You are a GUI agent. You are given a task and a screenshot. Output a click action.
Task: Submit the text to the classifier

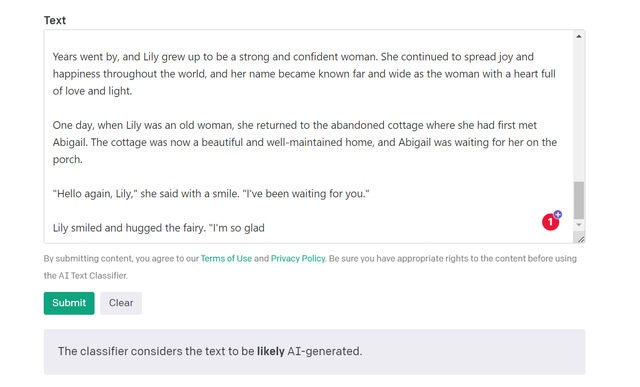[x=69, y=303]
